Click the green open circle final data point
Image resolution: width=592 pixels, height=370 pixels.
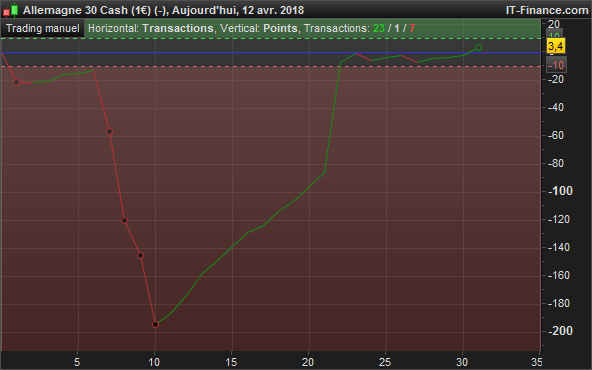(x=478, y=48)
